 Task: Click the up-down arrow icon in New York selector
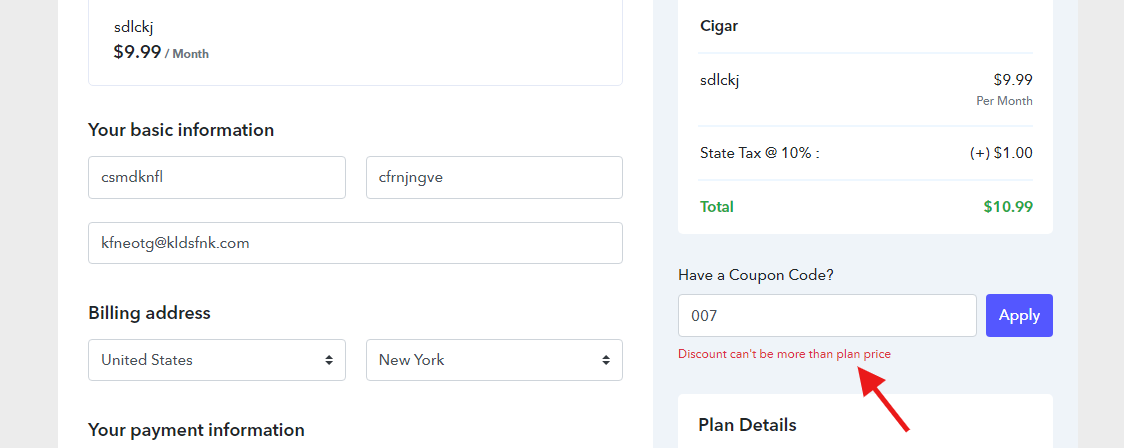606,360
